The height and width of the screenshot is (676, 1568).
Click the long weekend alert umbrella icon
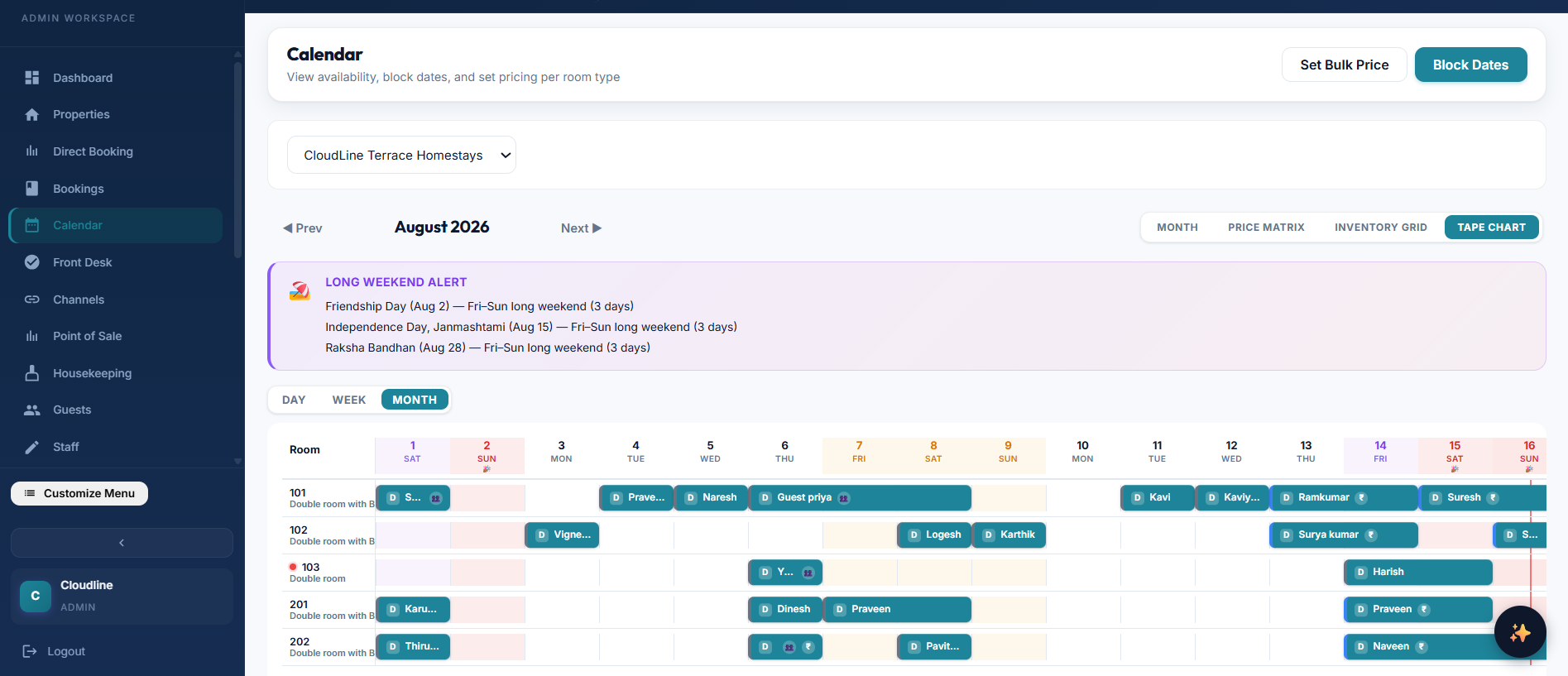300,290
